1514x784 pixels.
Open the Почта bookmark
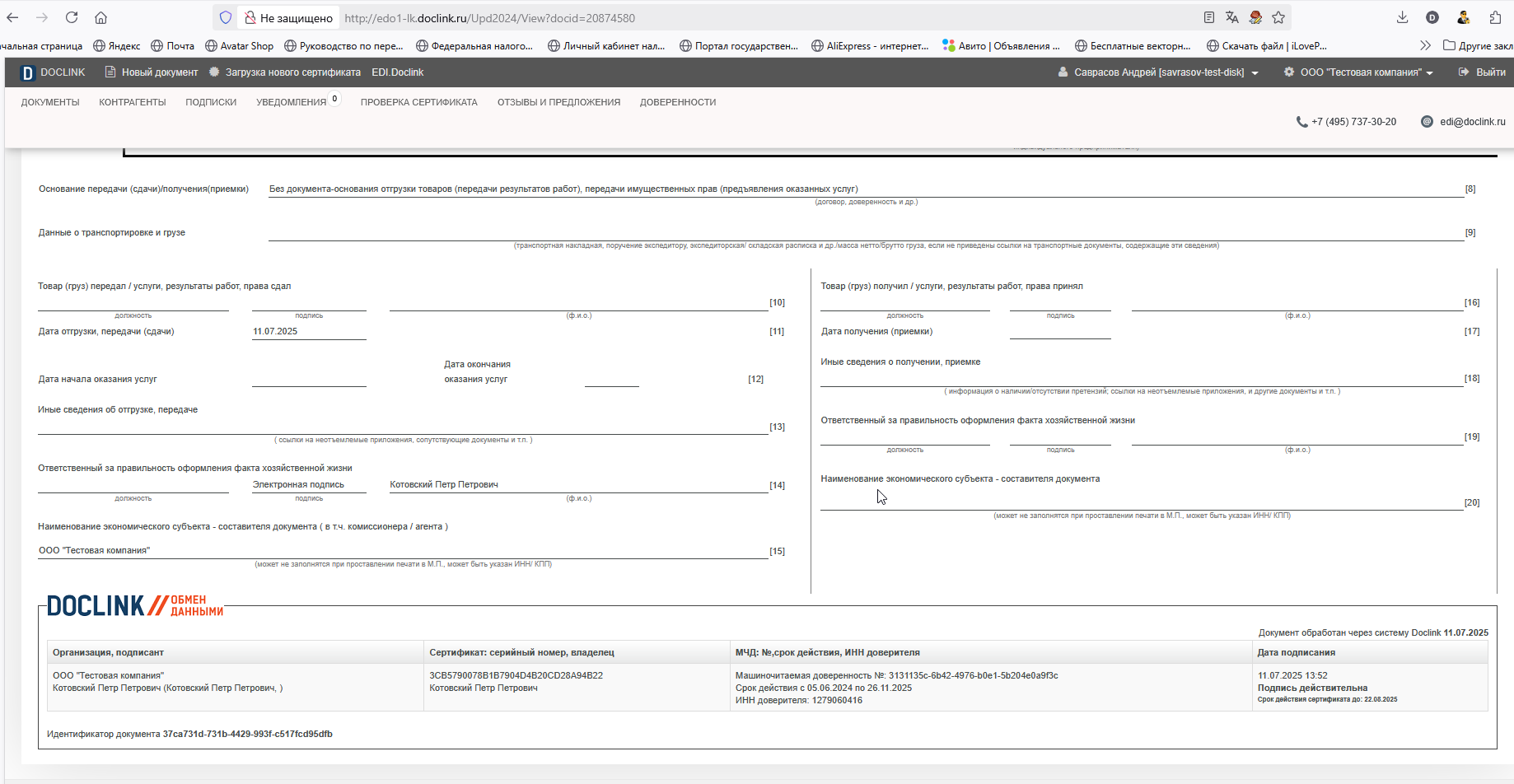point(172,46)
